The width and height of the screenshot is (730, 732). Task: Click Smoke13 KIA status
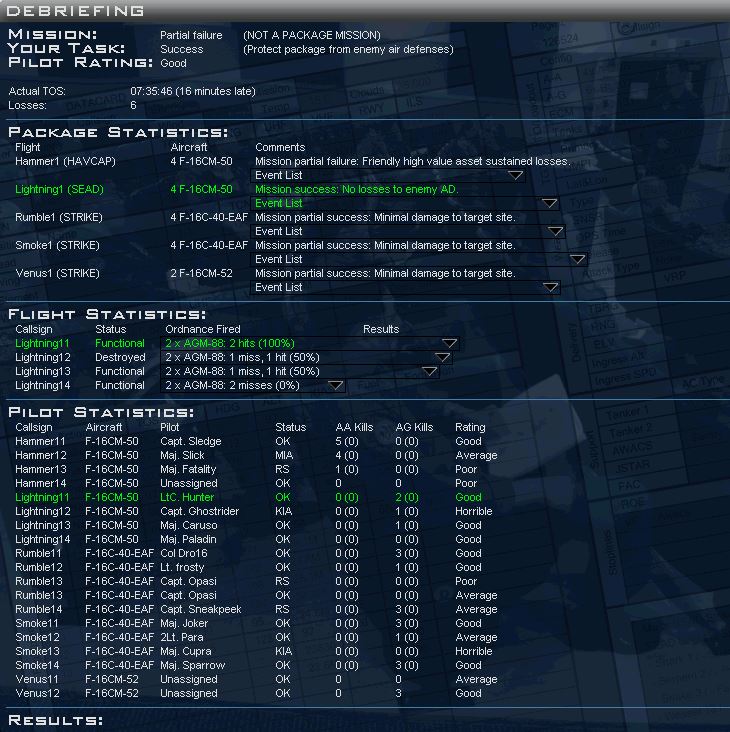pos(284,652)
